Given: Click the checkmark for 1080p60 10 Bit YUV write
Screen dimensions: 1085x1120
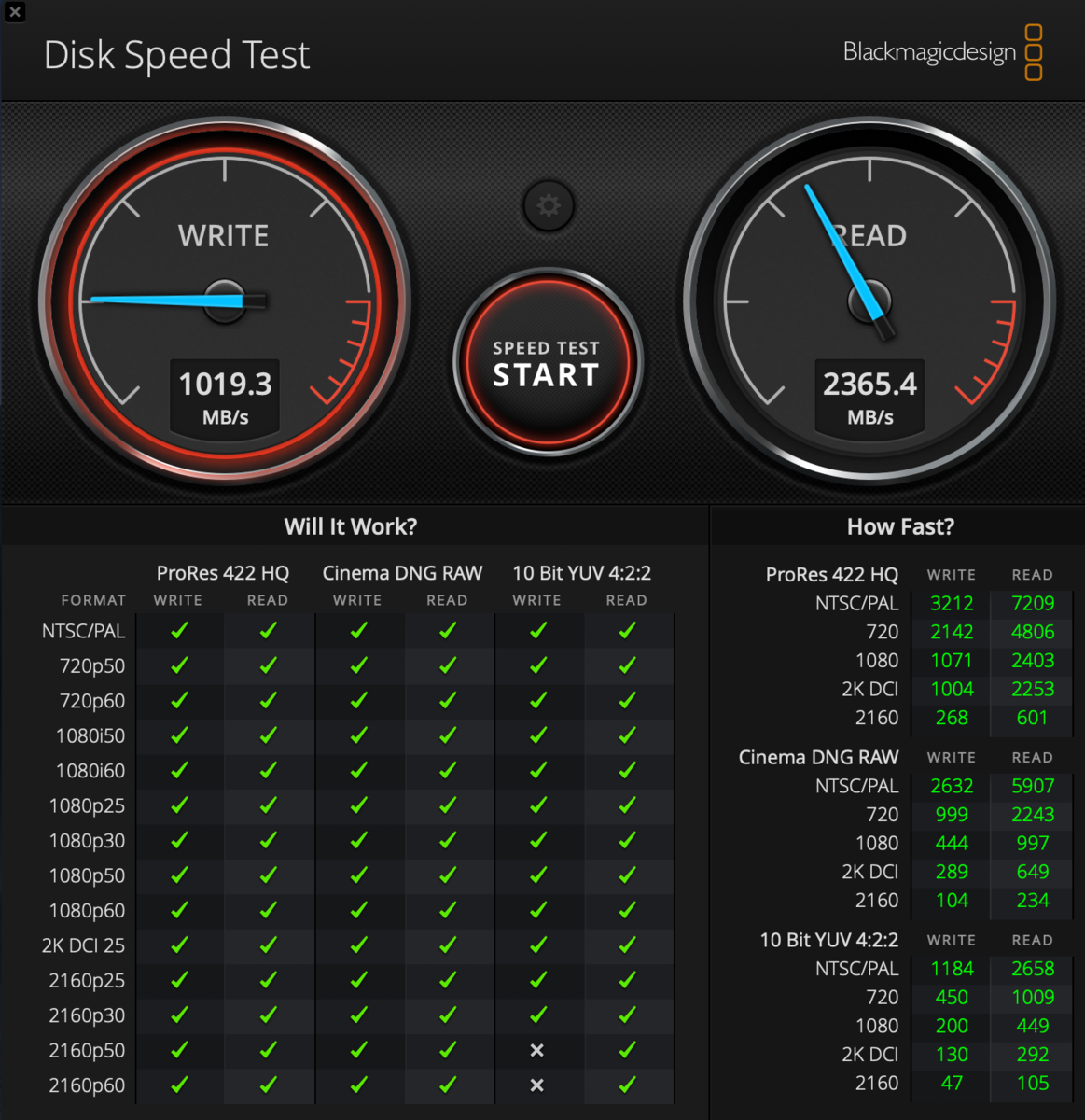Looking at the screenshot, I should pyautogui.click(x=537, y=910).
